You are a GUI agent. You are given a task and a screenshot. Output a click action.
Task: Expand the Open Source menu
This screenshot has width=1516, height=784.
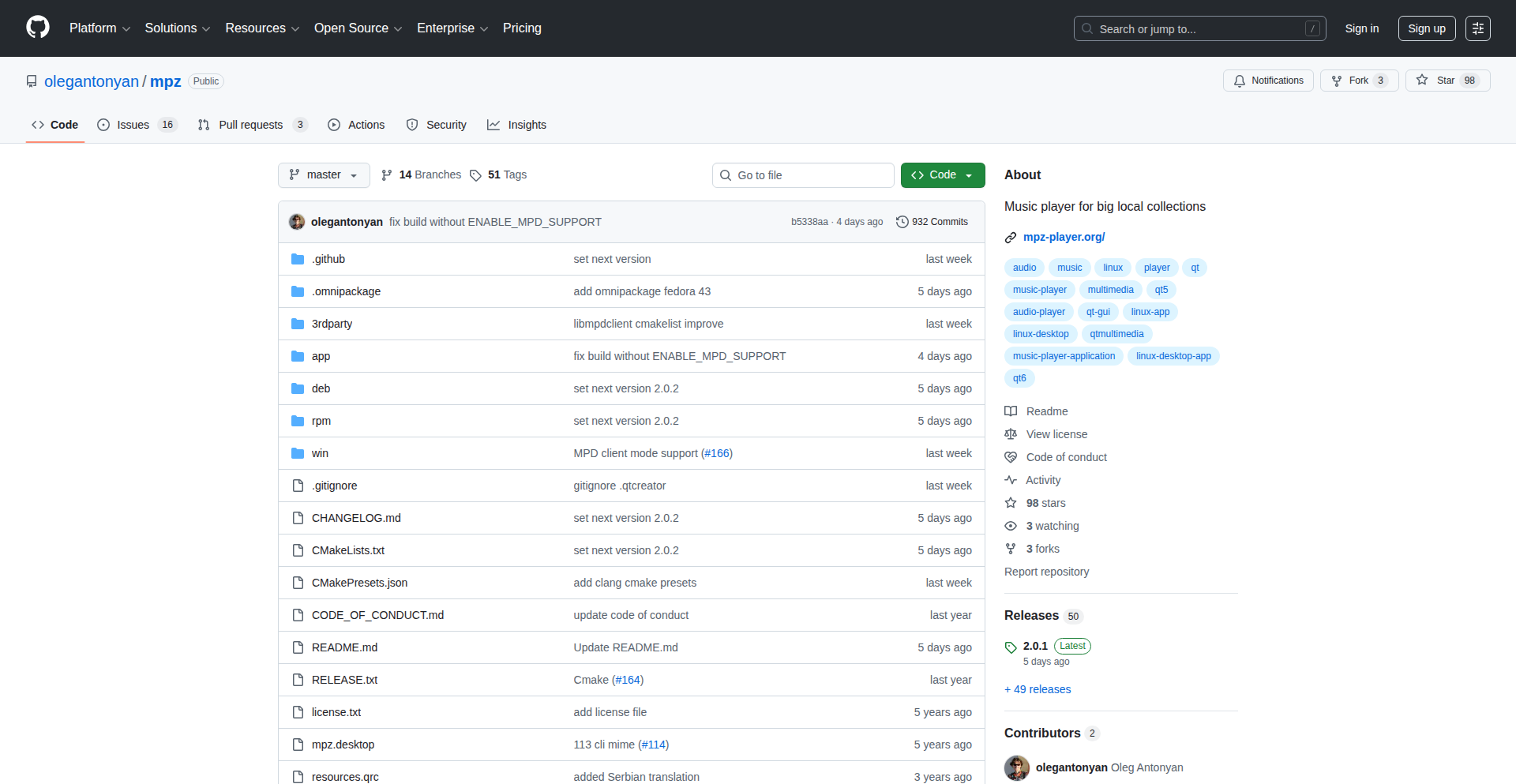point(358,28)
